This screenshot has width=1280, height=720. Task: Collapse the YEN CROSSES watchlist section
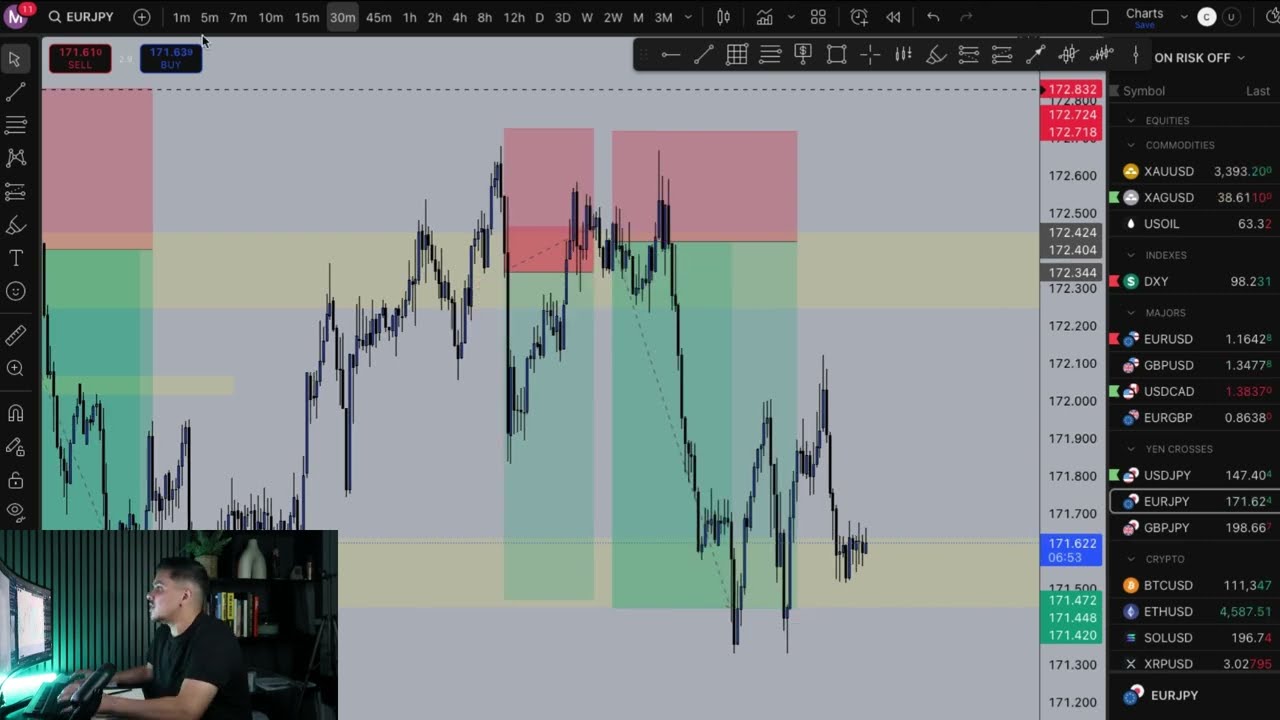(x=1131, y=449)
